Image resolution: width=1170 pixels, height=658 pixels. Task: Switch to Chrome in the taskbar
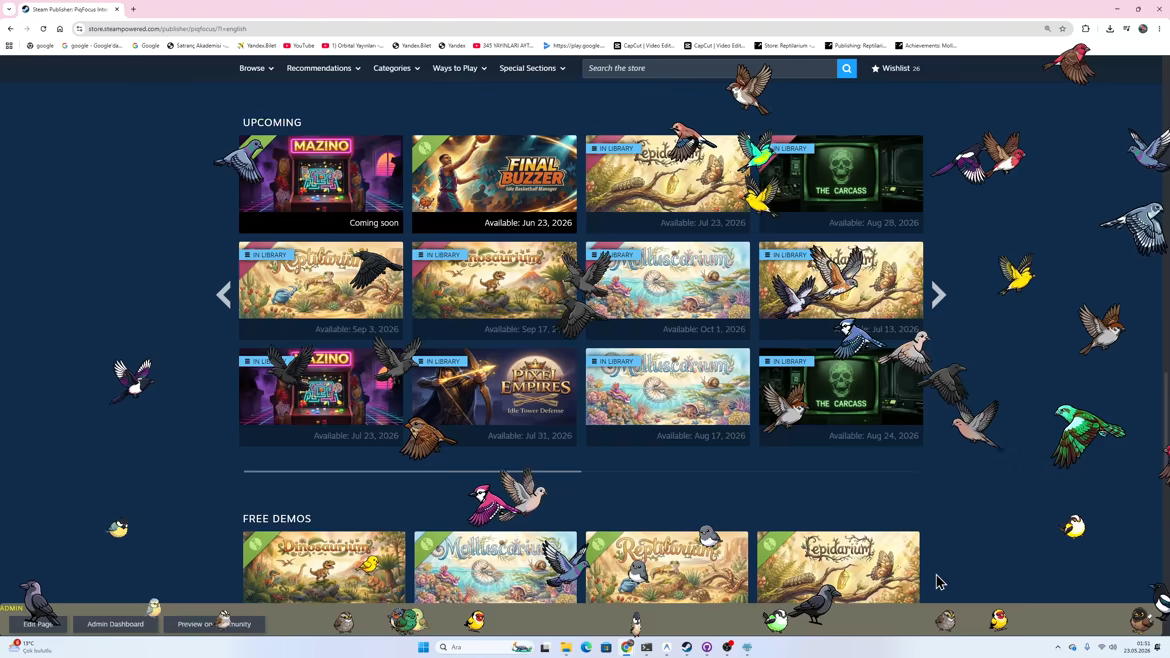coord(627,647)
